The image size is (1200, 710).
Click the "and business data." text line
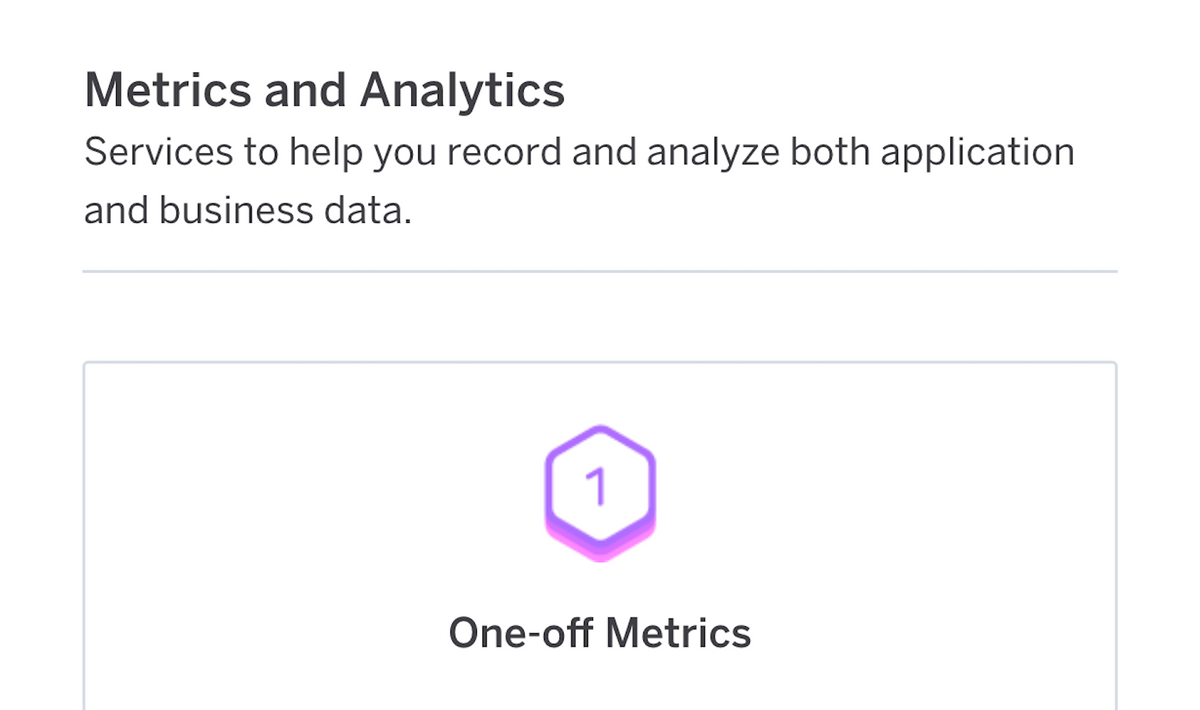pyautogui.click(x=247, y=211)
